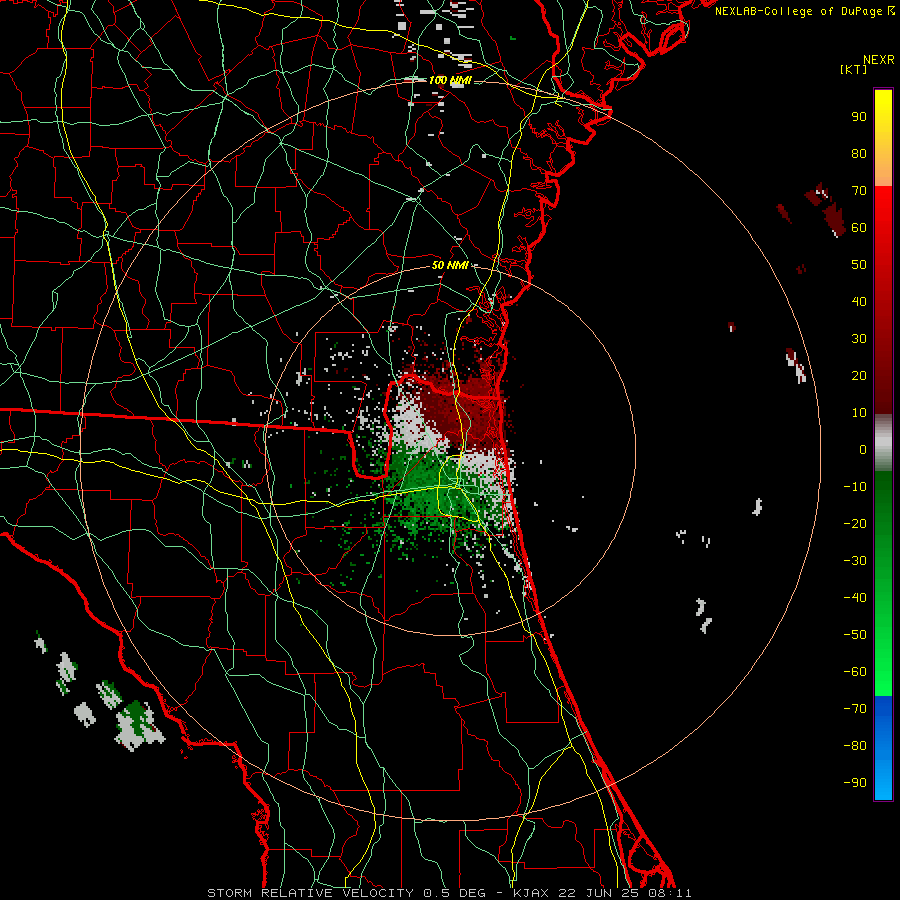Click the -50 value on velocity scale

coord(855,635)
